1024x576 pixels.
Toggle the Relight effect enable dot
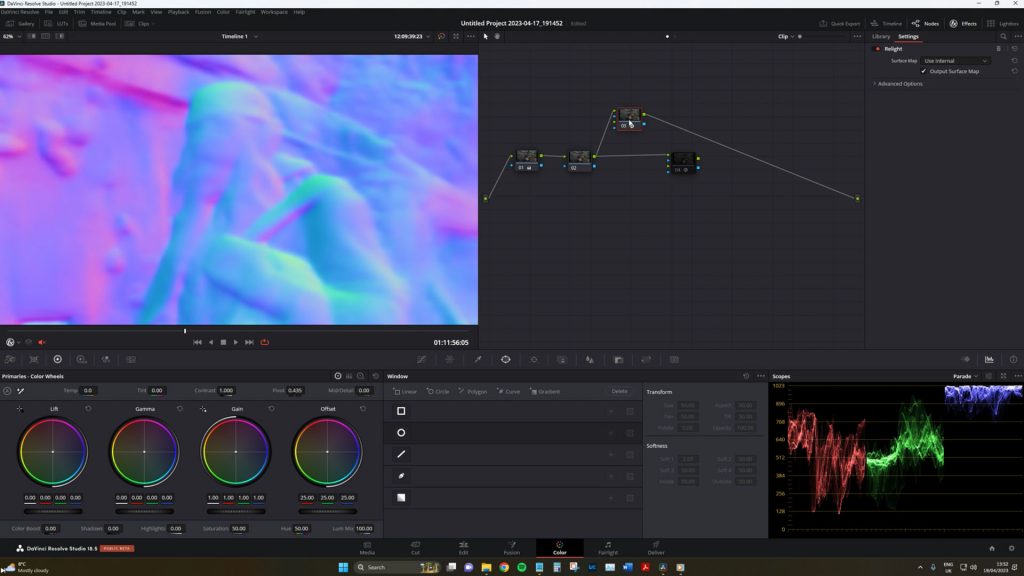pos(878,49)
